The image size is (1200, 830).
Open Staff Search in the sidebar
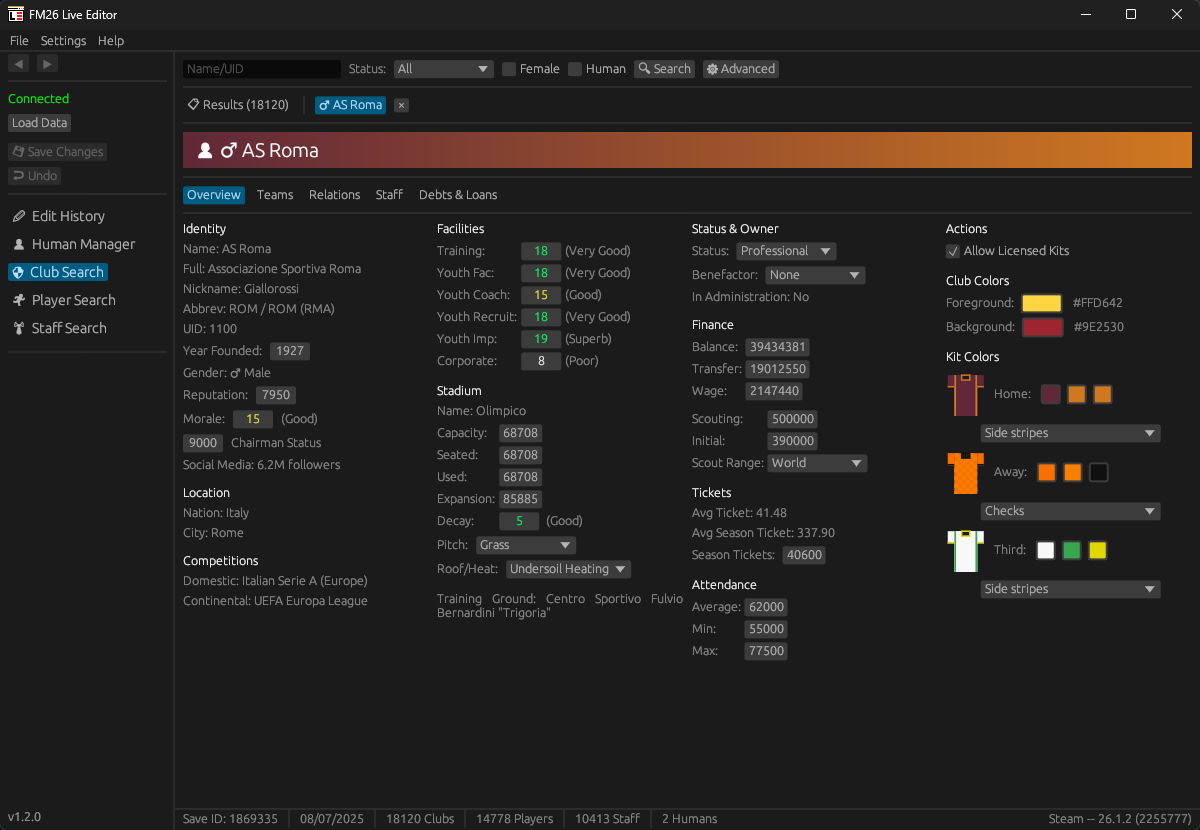coord(68,328)
